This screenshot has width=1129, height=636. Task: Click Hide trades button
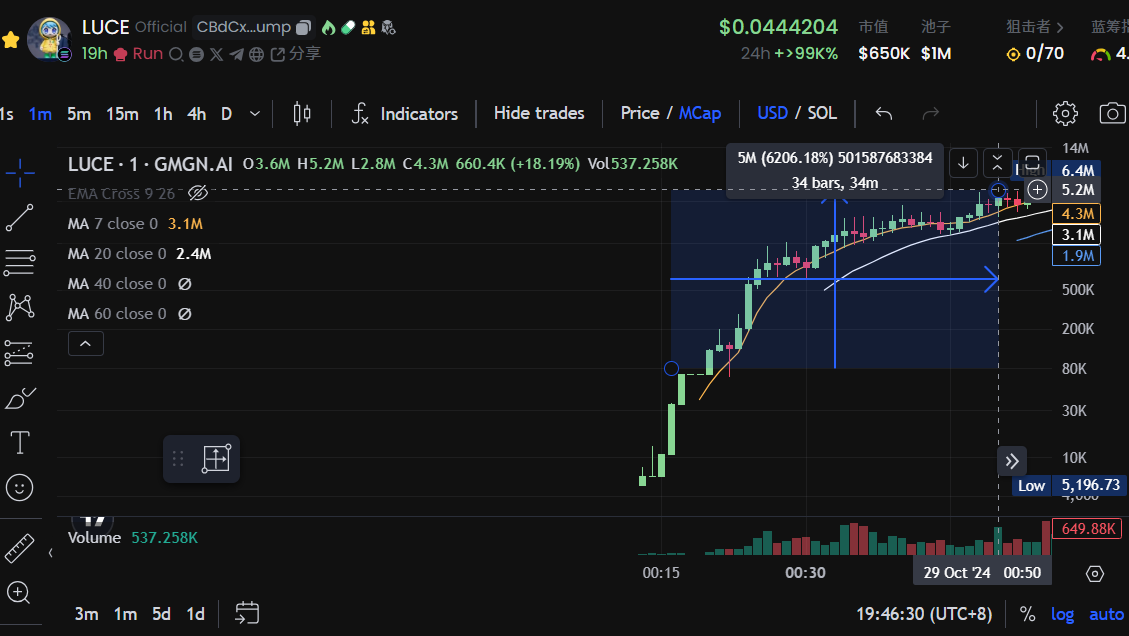[539, 113]
